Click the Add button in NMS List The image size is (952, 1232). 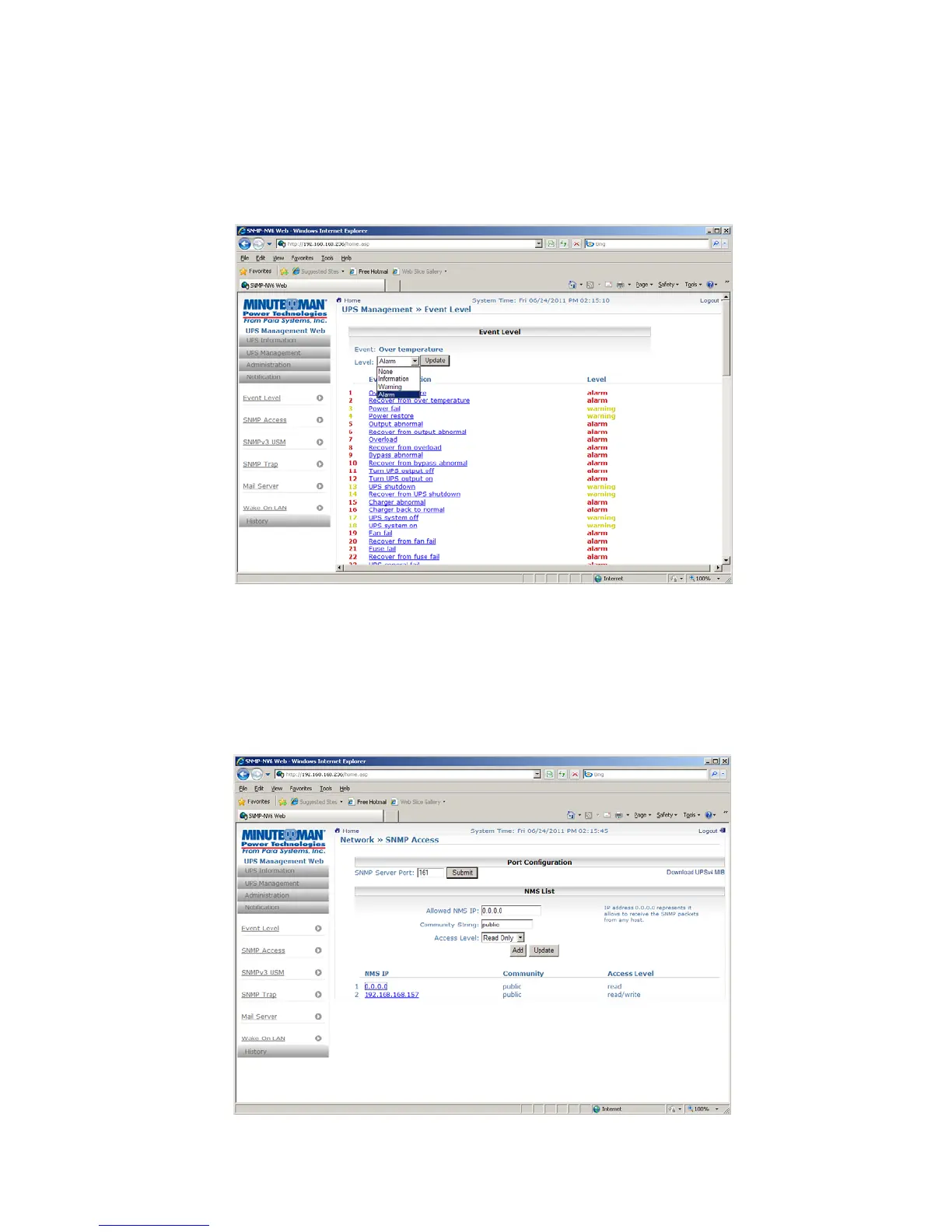point(518,950)
